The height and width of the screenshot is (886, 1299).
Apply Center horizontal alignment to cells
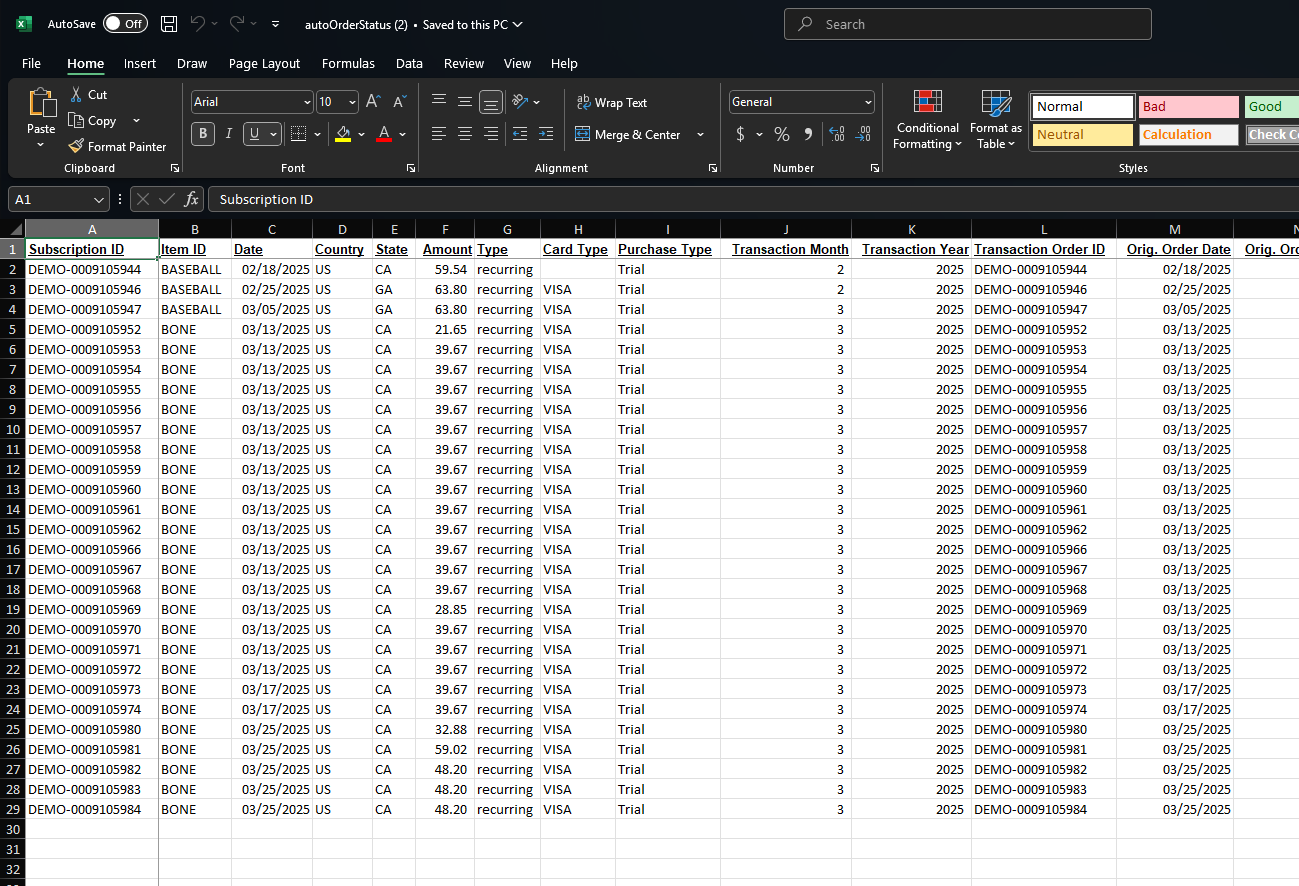[465, 134]
